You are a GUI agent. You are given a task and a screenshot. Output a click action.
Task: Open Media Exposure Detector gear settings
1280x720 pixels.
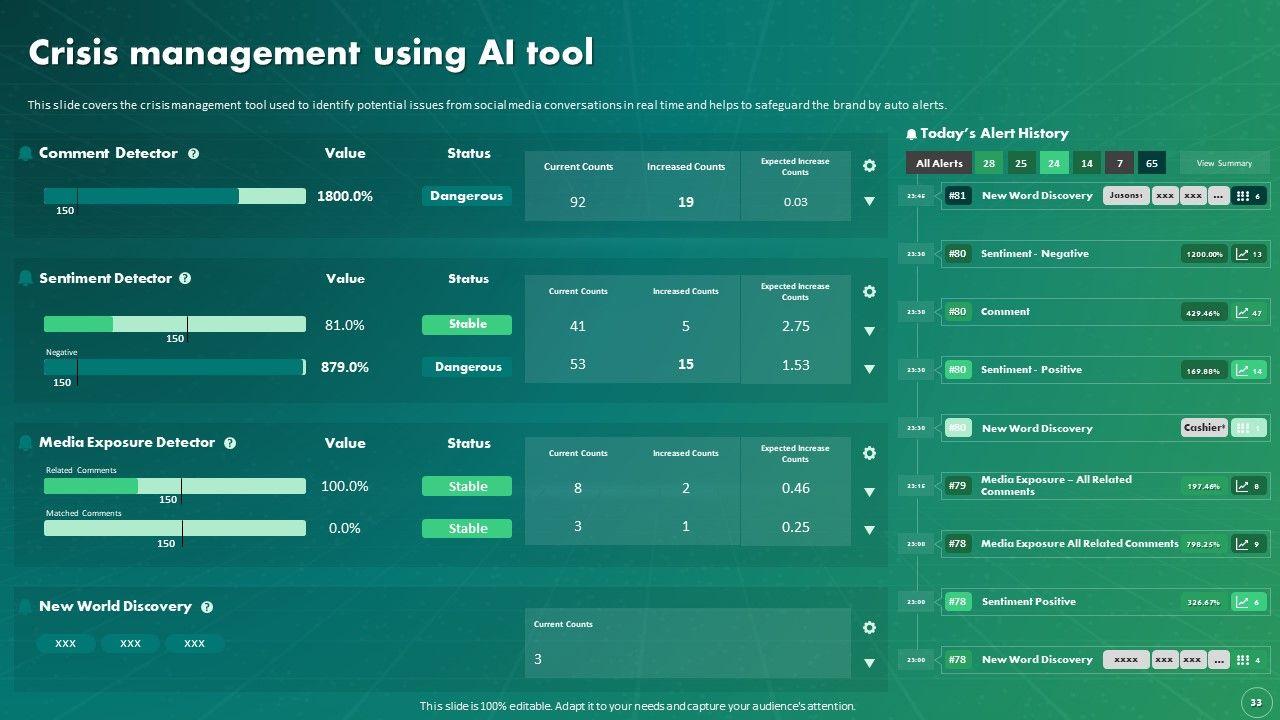pos(869,453)
